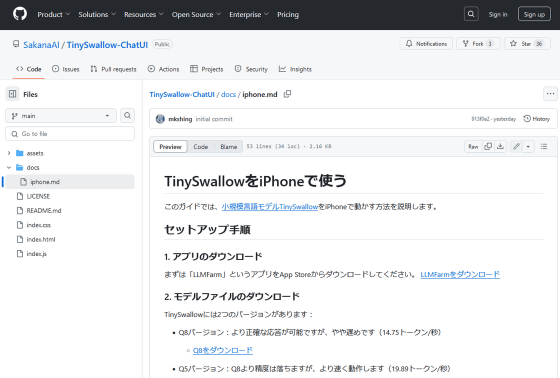Switch file view to Blame
The image size is (560, 378).
coord(229,146)
